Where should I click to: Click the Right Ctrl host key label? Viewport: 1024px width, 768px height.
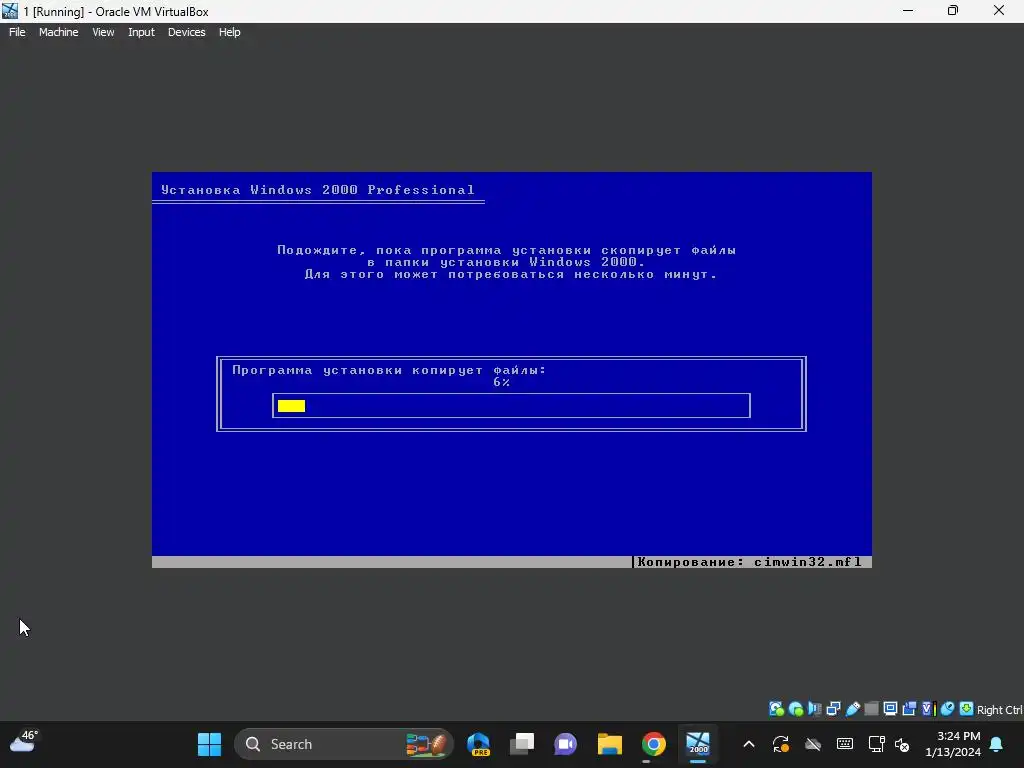point(1000,710)
